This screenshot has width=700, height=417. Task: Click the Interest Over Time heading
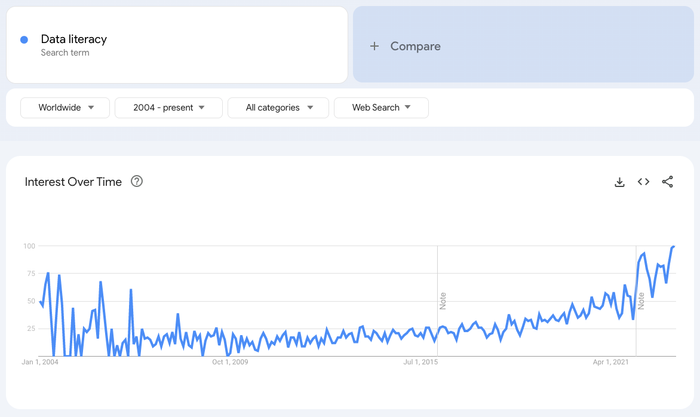[73, 182]
